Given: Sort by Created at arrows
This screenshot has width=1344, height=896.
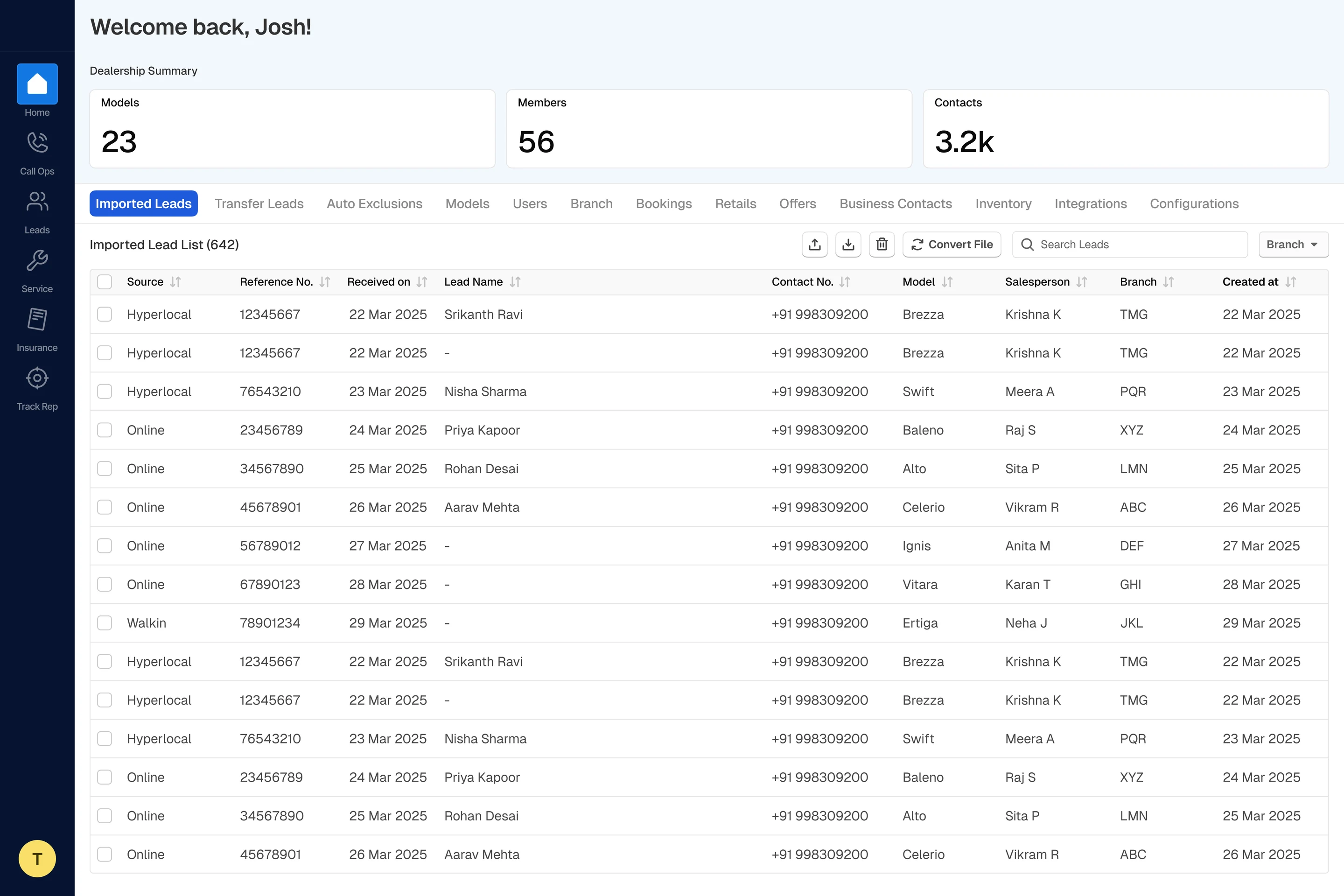Looking at the screenshot, I should click(x=1290, y=282).
